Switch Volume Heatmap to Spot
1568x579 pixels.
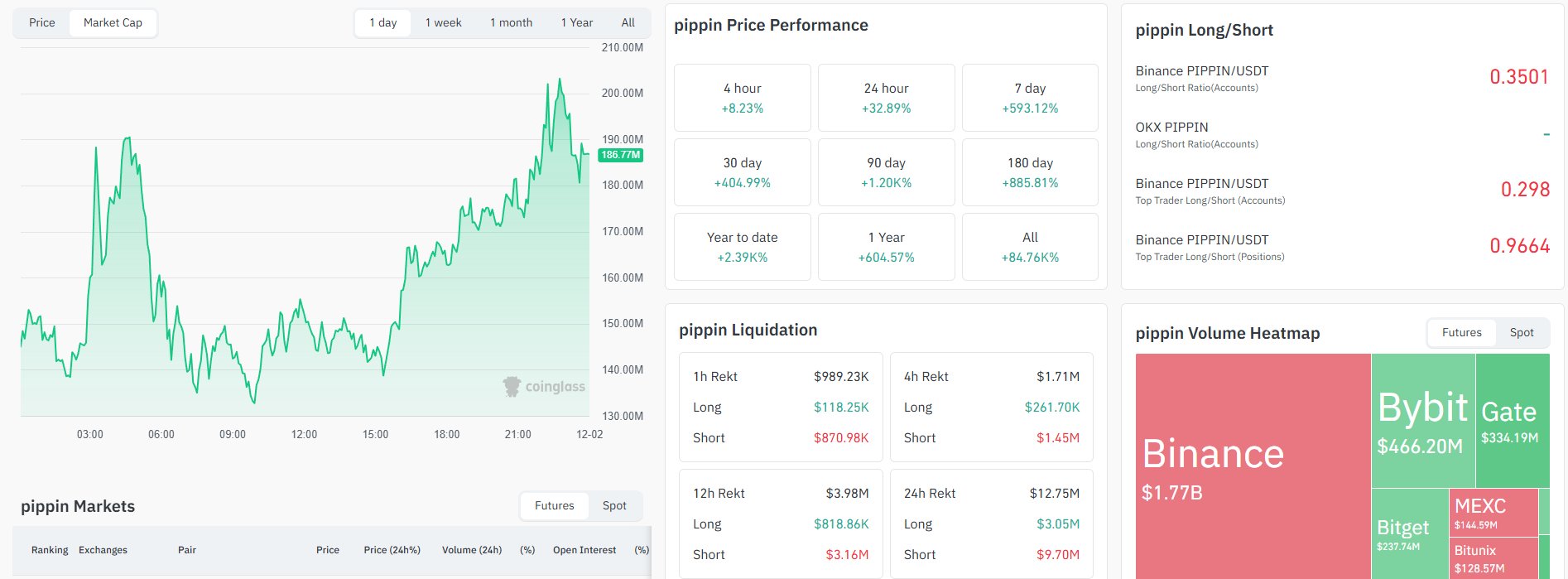click(x=1522, y=333)
